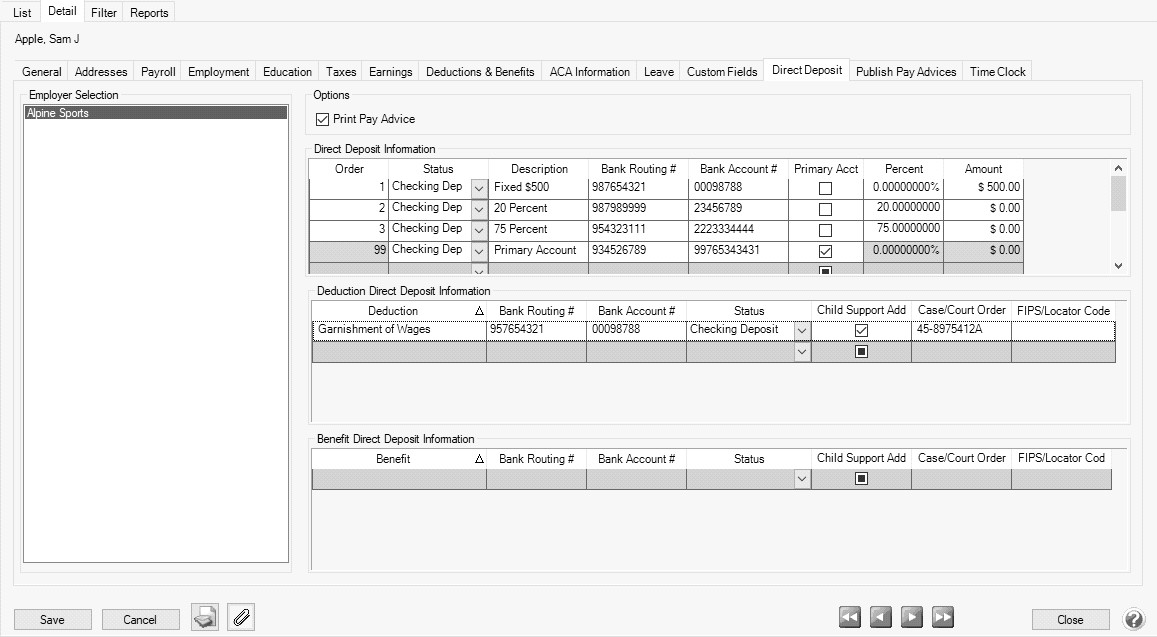Screen dimensions: 1157x637
Task: Open Status dropdown in empty Benefit row
Action: [x=801, y=480]
